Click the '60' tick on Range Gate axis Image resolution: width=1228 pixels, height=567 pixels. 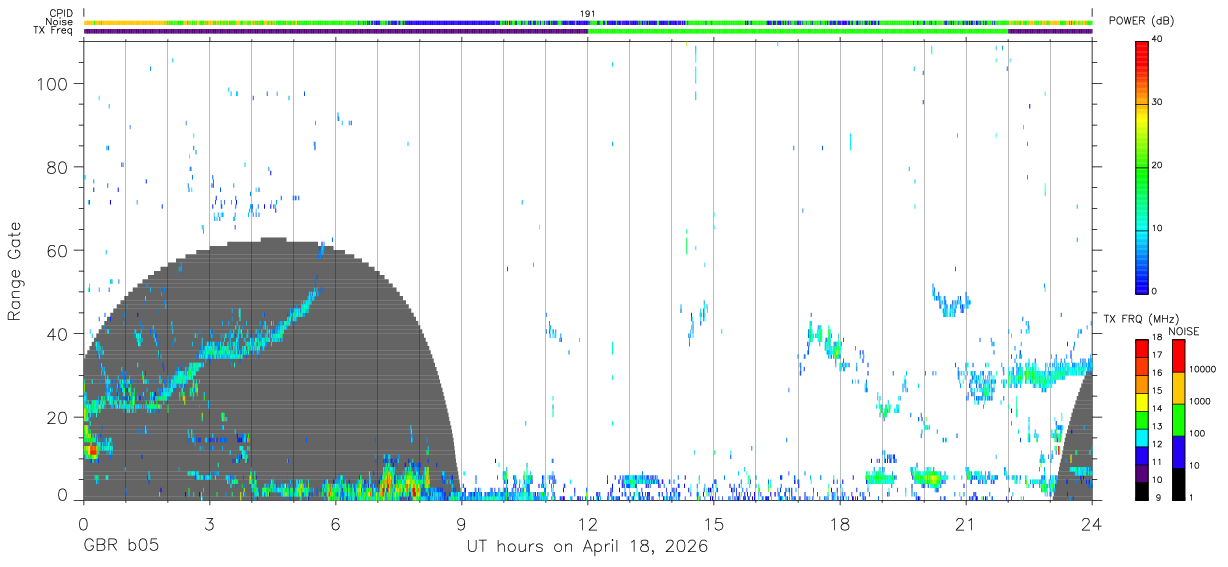pos(59,250)
